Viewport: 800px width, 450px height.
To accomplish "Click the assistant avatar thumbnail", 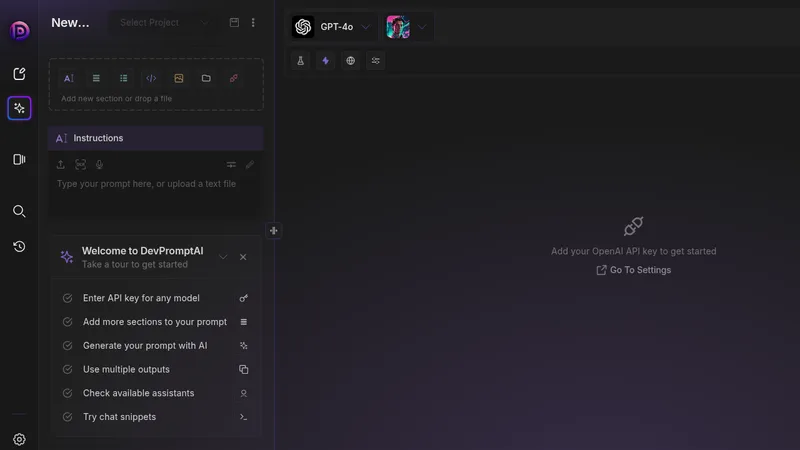I will click(x=398, y=27).
